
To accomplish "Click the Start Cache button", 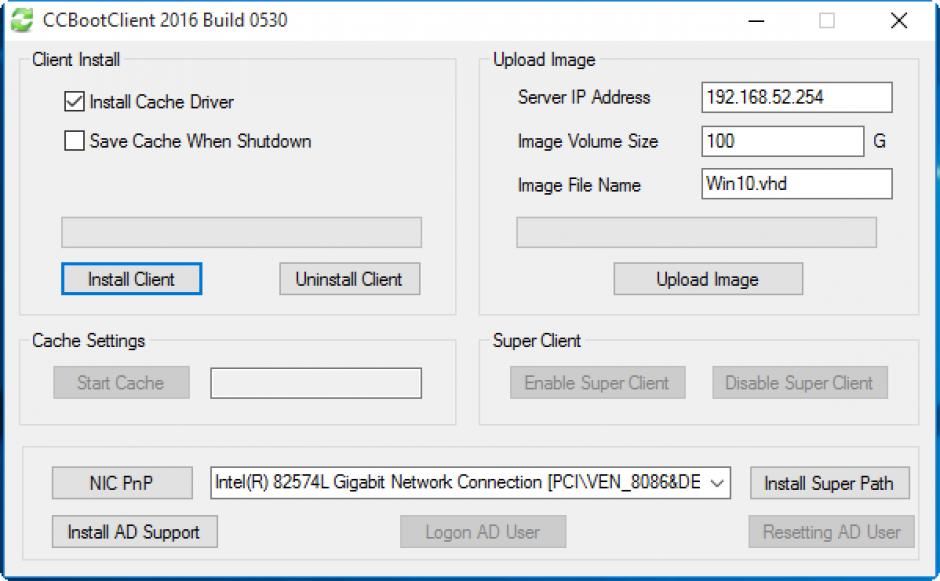I will [121, 383].
